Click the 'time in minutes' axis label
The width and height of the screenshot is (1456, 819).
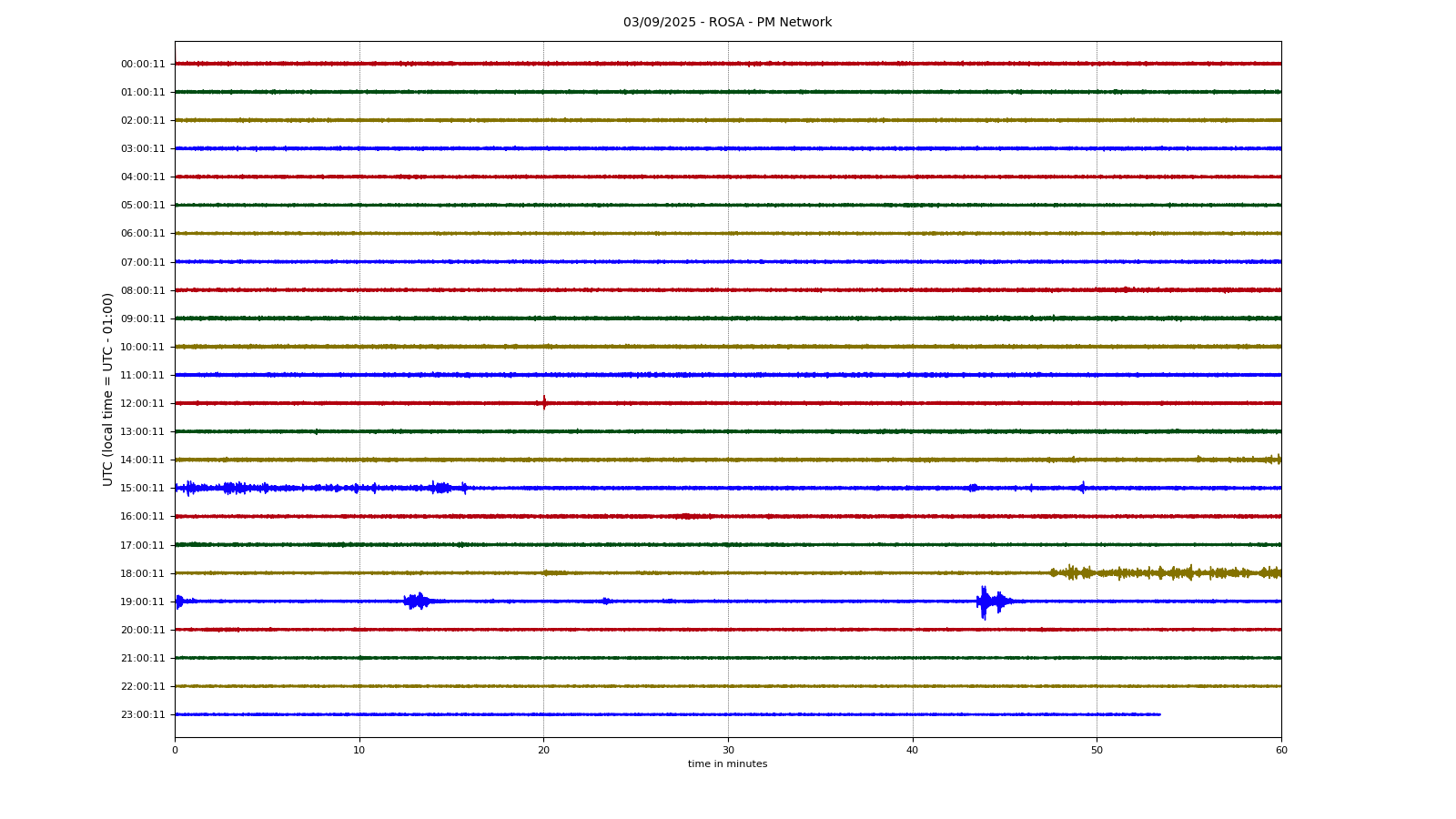click(x=727, y=764)
